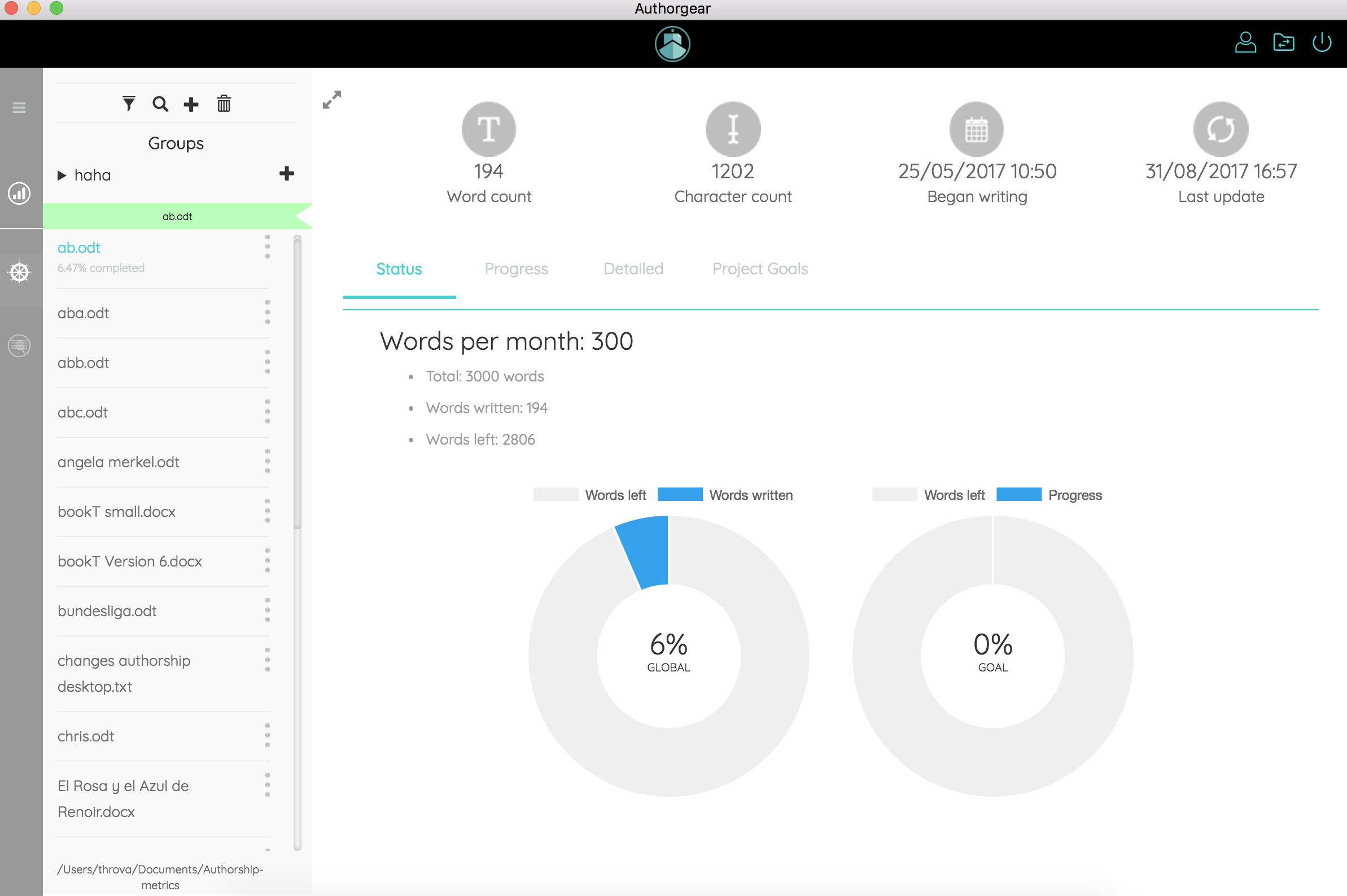
Task: Select the bookT Version 6.docx file
Action: click(130, 561)
